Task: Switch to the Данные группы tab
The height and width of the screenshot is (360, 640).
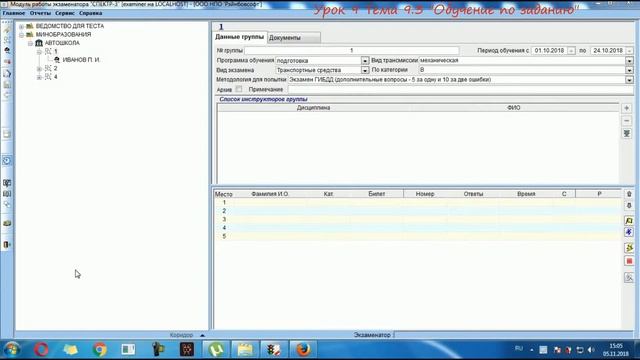Action: [240, 37]
